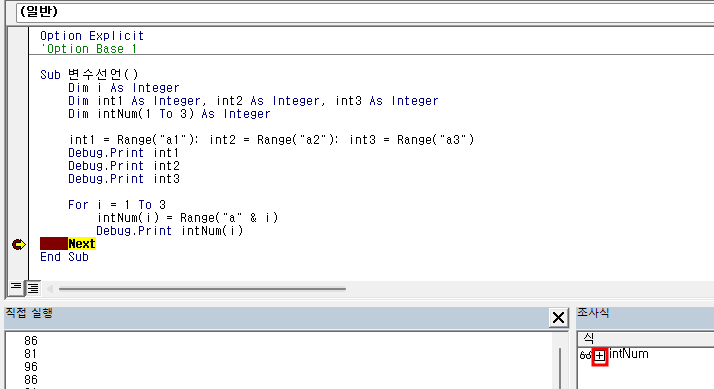Open the (일반) object dropdown
Image resolution: width=714 pixels, height=389 pixels.
[365, 12]
